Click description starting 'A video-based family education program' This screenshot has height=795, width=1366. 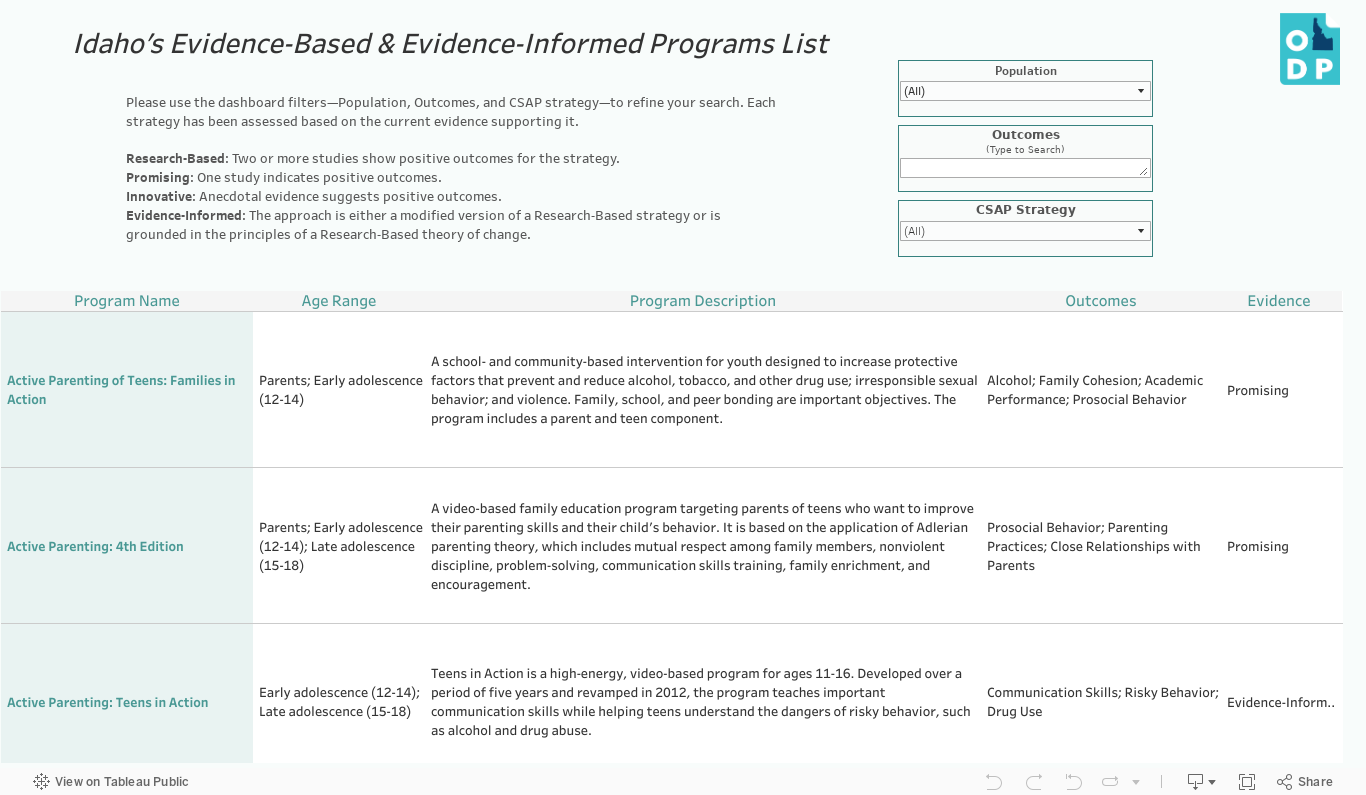tap(702, 547)
